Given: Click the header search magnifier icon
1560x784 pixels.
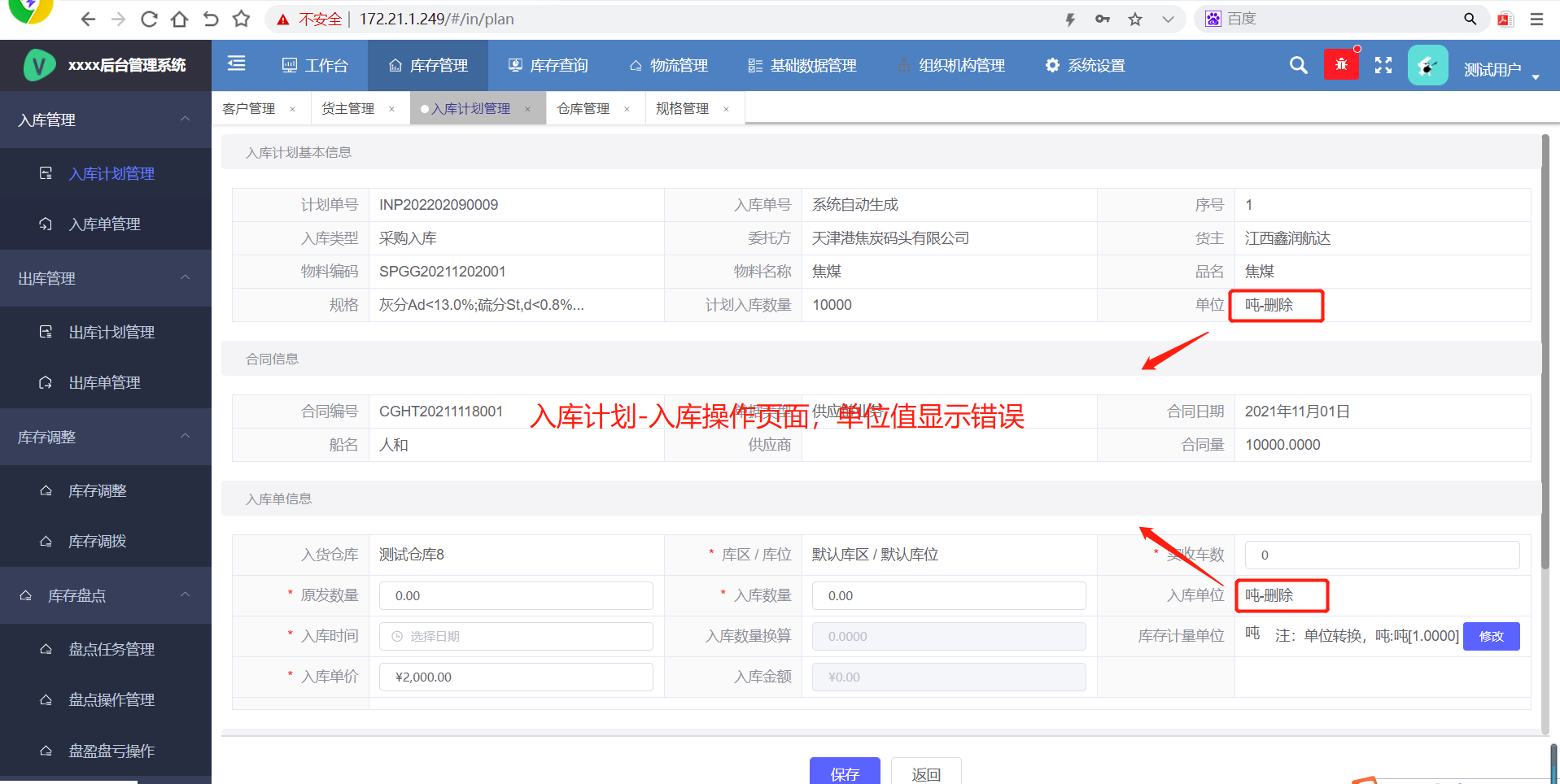Looking at the screenshot, I should click(x=1299, y=65).
